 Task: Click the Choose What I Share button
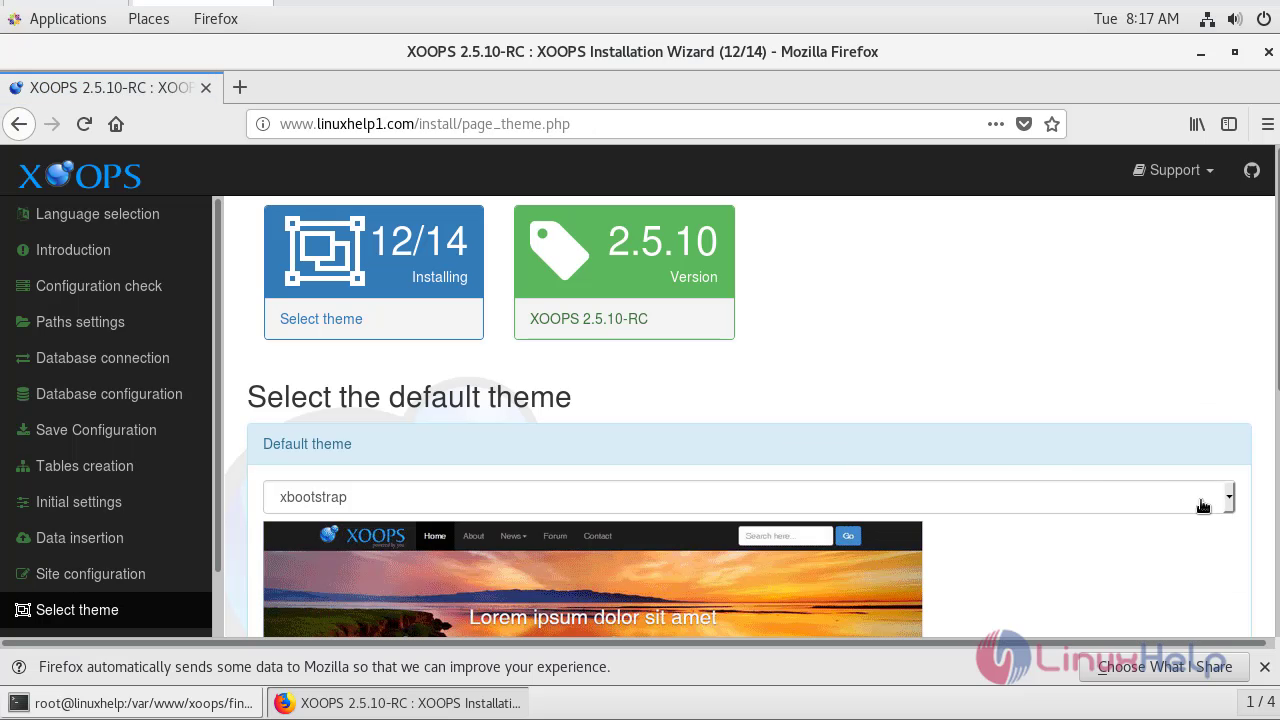click(x=1165, y=667)
